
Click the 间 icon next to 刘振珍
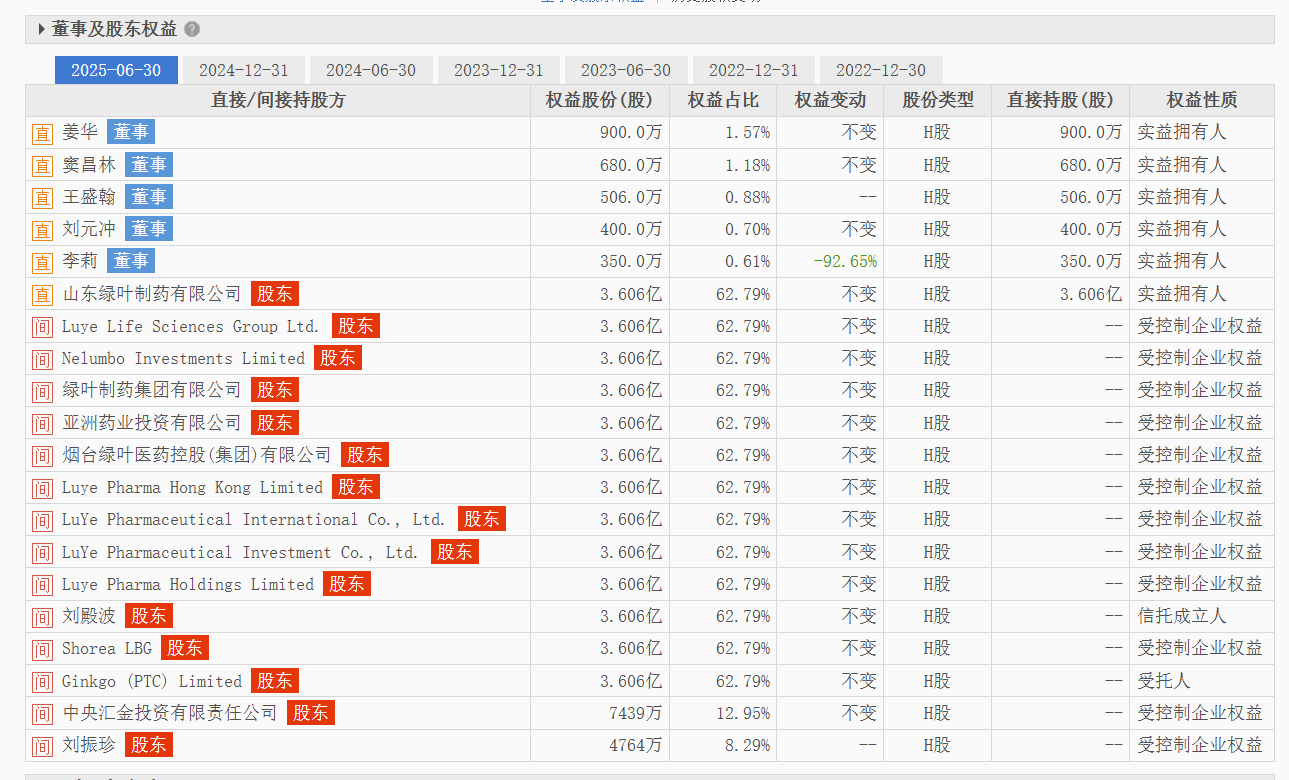click(42, 746)
